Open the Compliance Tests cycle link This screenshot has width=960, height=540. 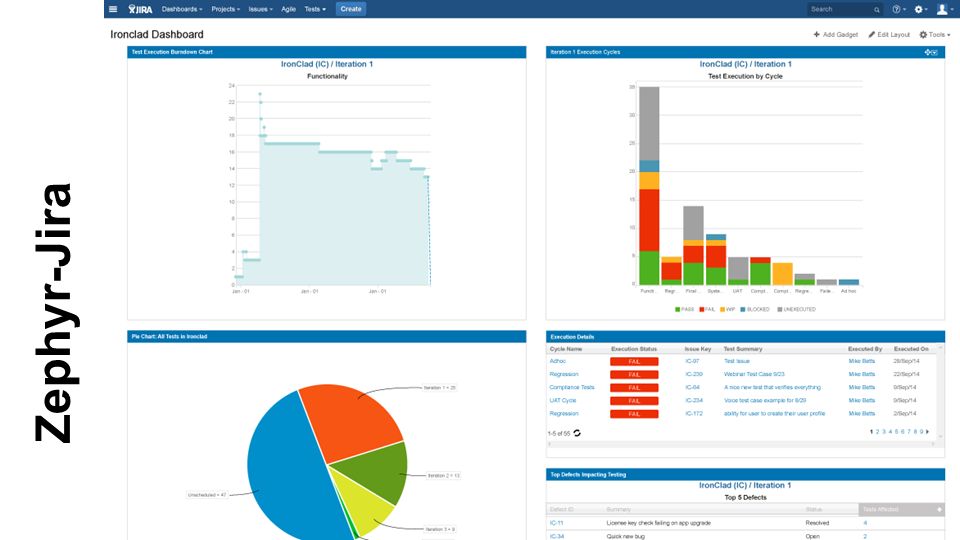(572, 388)
